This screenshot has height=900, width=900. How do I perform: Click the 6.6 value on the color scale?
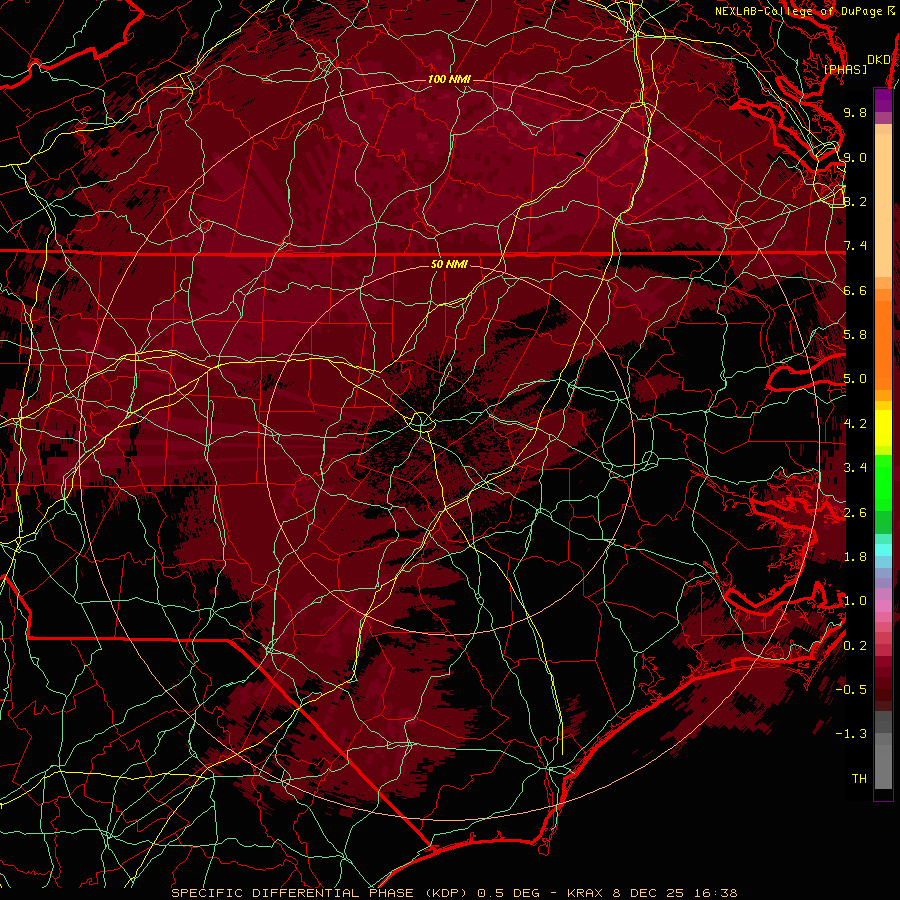click(x=855, y=290)
